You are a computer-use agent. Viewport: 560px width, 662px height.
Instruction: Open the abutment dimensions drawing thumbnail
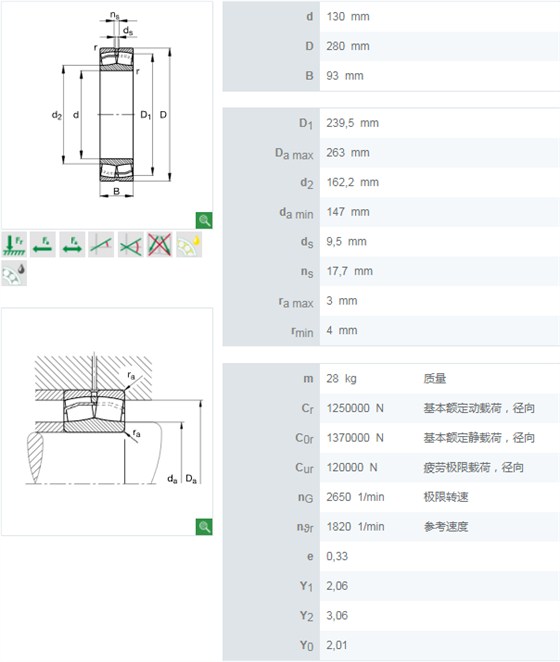[x=107, y=421]
